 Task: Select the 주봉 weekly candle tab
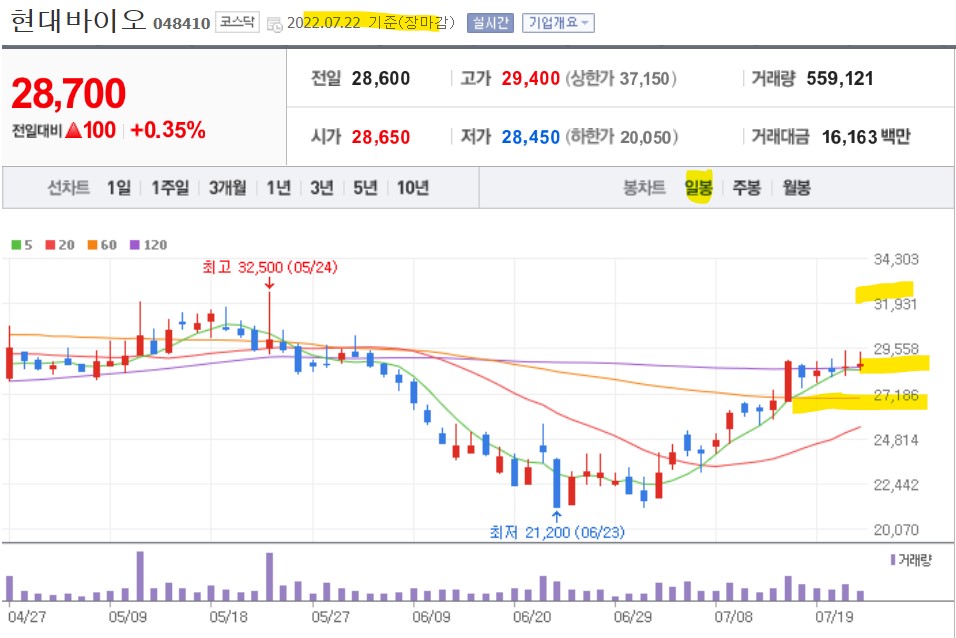pyautogui.click(x=746, y=188)
